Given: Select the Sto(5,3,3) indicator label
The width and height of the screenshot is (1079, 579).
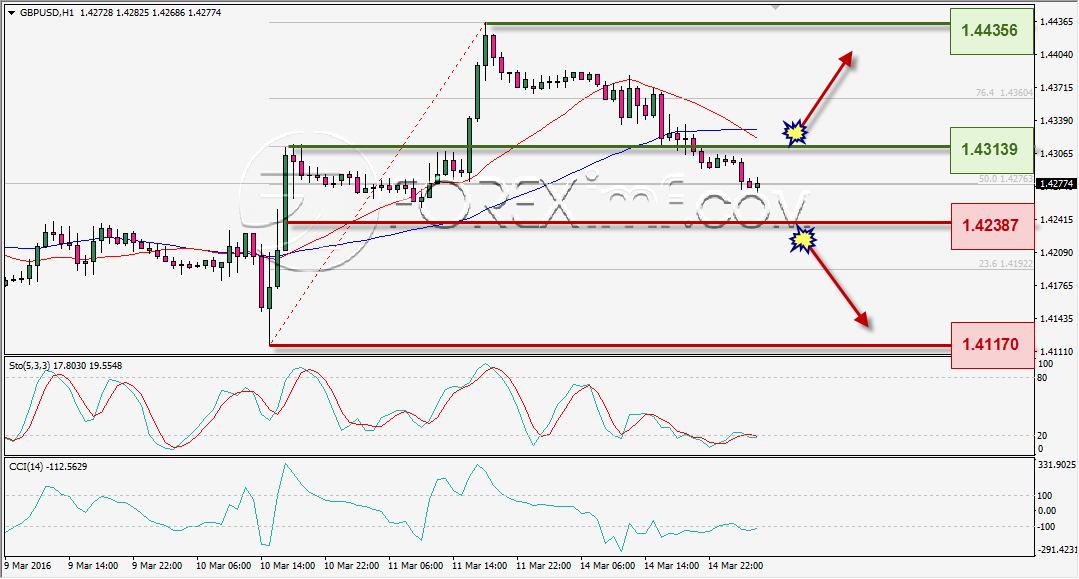Looking at the screenshot, I should click(x=65, y=366).
